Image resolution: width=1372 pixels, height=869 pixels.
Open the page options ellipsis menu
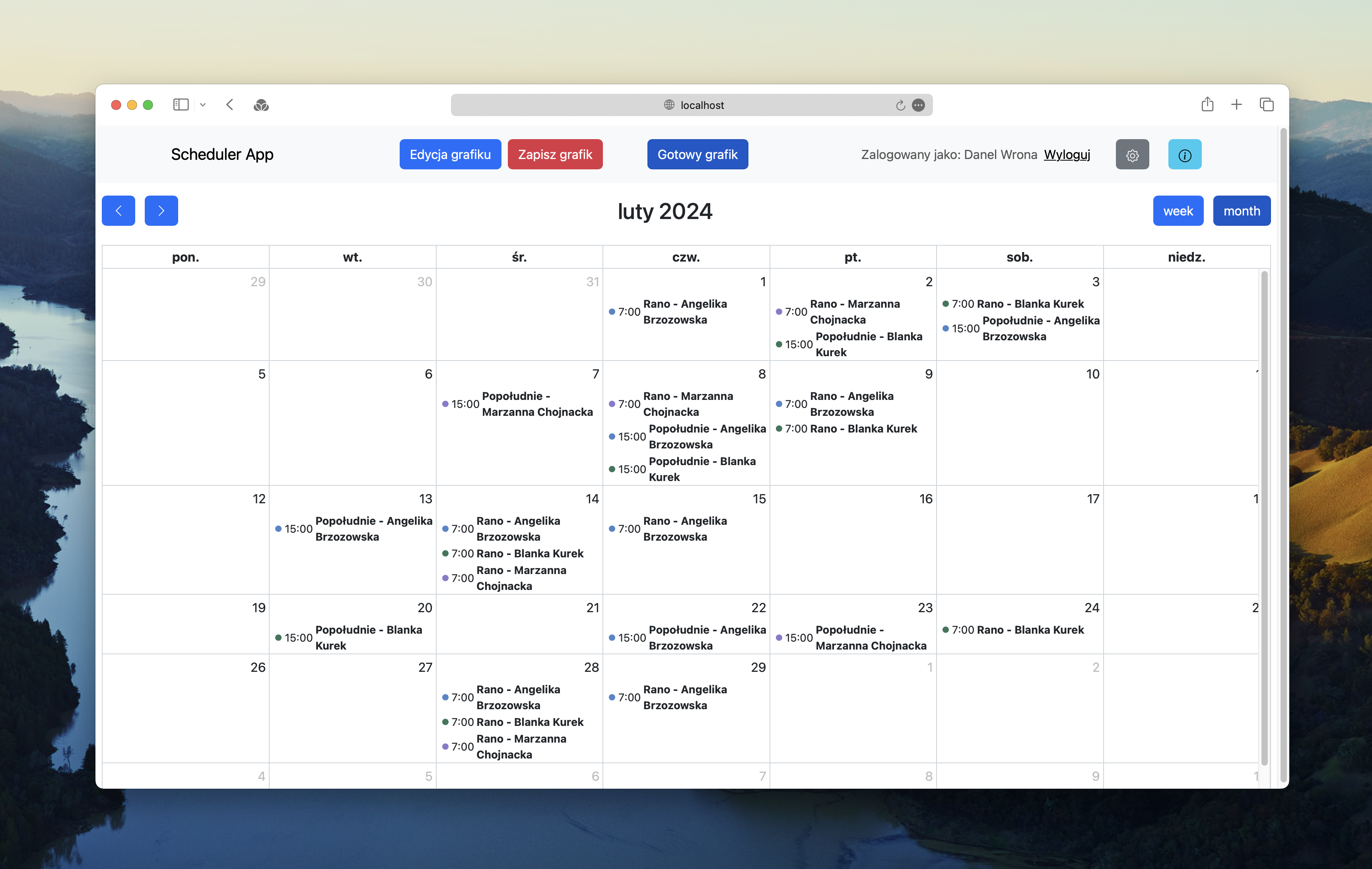point(918,105)
